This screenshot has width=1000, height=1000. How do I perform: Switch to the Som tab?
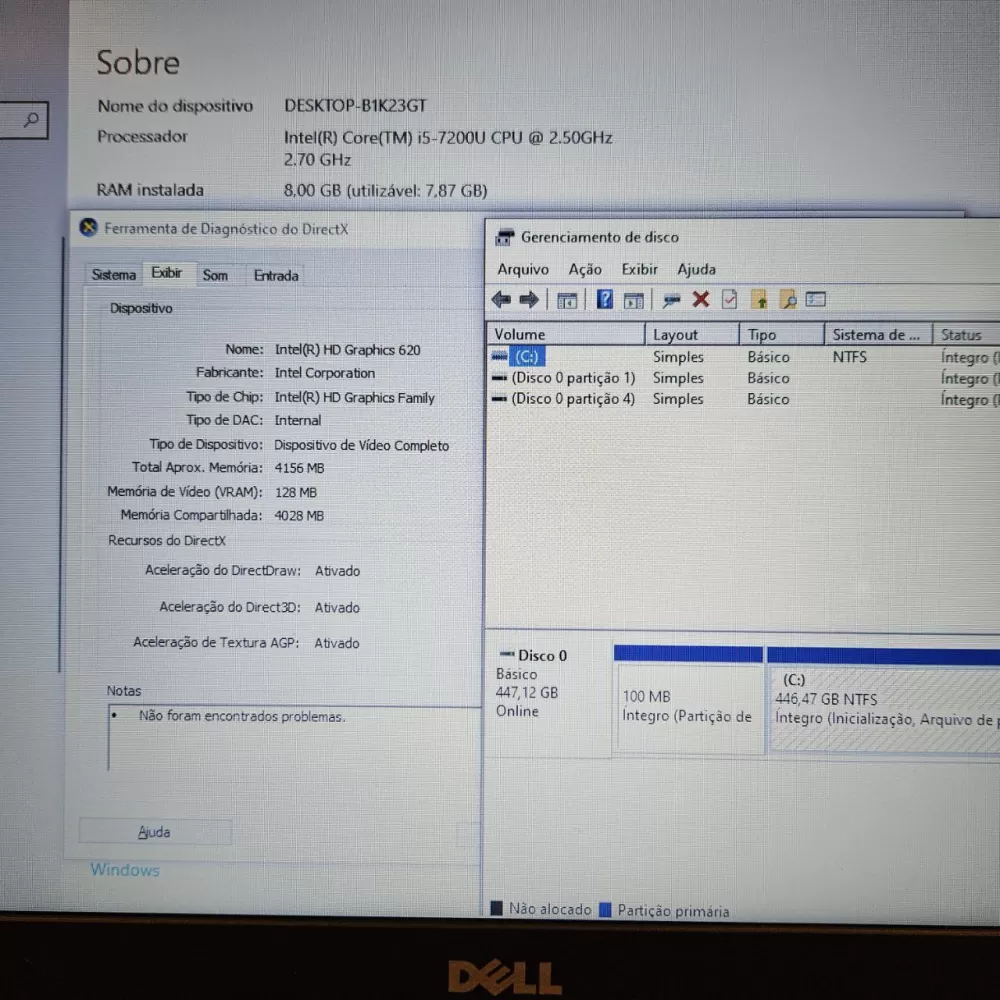215,275
